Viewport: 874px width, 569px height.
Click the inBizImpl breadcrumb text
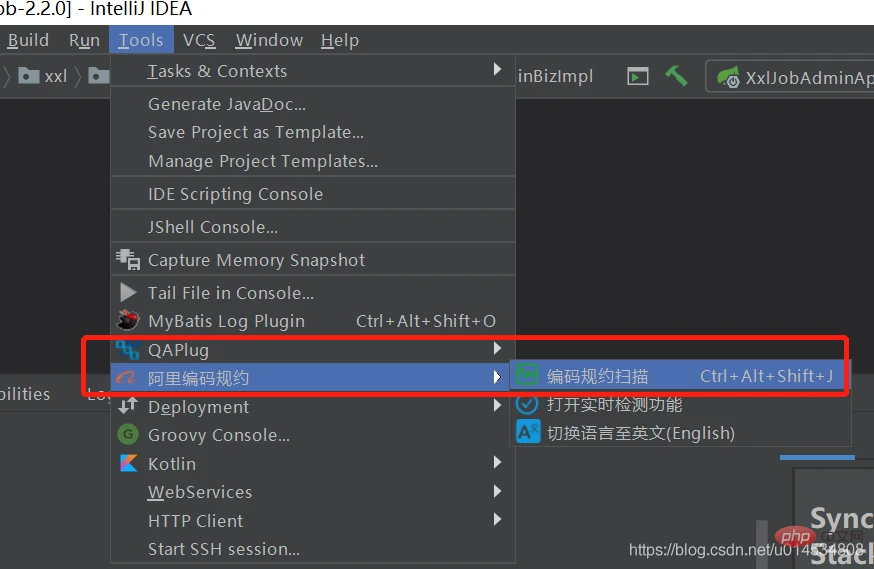click(x=555, y=76)
